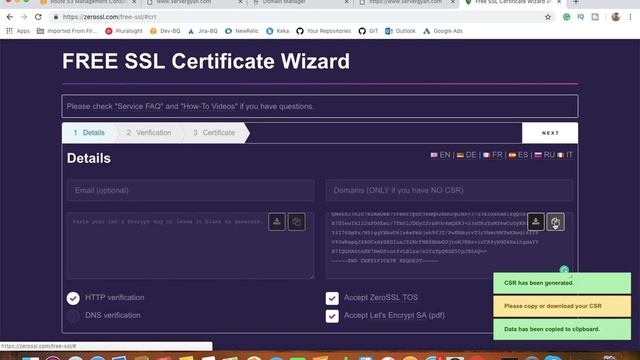The image size is (640, 360).
Task: Open the Kaka bookmark
Action: coord(278,31)
